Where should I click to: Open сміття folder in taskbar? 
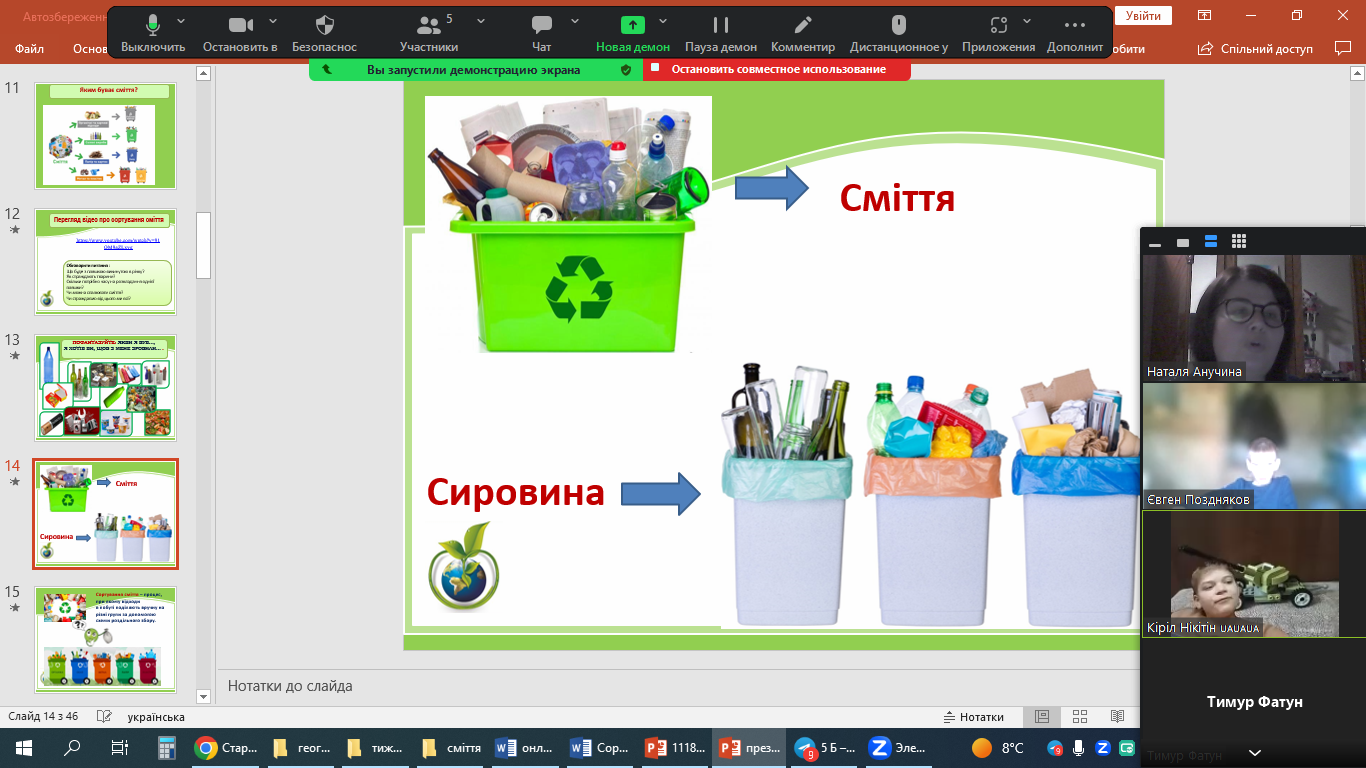click(452, 747)
